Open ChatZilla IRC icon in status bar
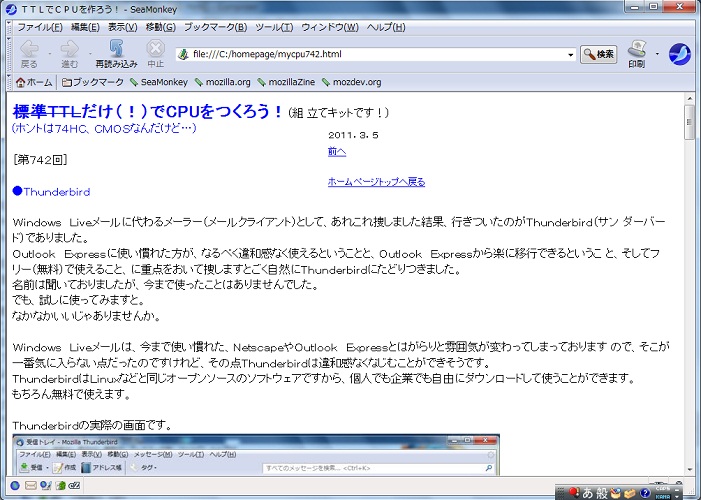Screen dimensions: 701x500 coord(74,485)
